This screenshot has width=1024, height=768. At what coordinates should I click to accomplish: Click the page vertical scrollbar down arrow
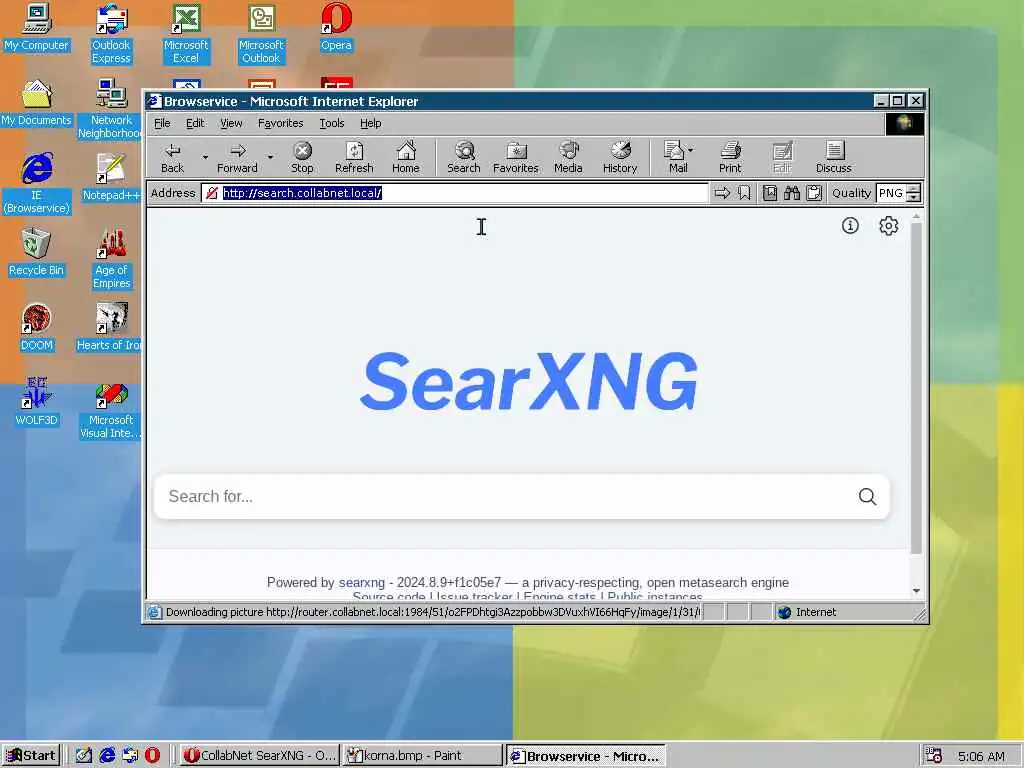[x=916, y=590]
